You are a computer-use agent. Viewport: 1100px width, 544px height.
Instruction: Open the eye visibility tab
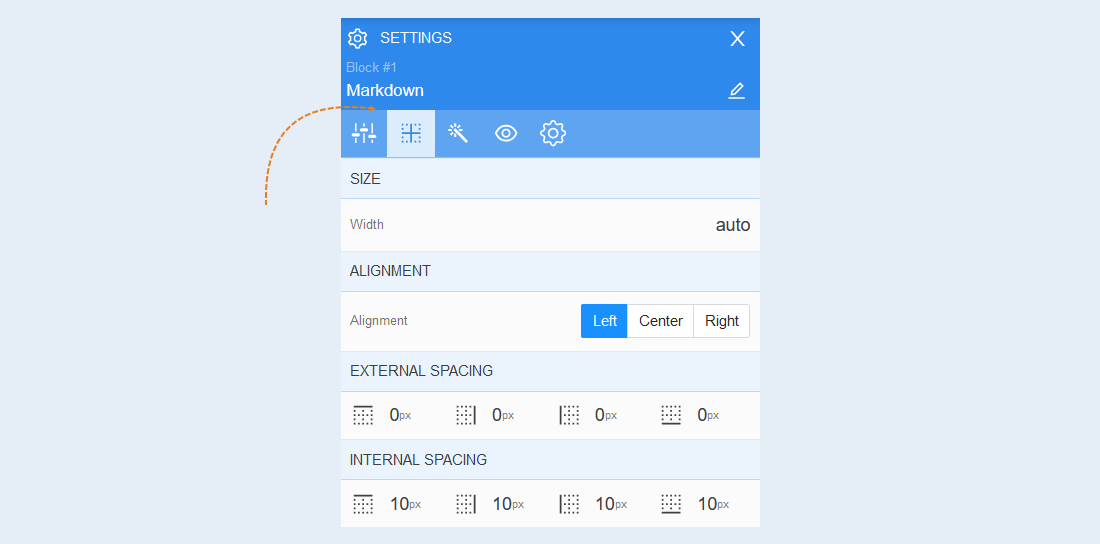pos(506,133)
